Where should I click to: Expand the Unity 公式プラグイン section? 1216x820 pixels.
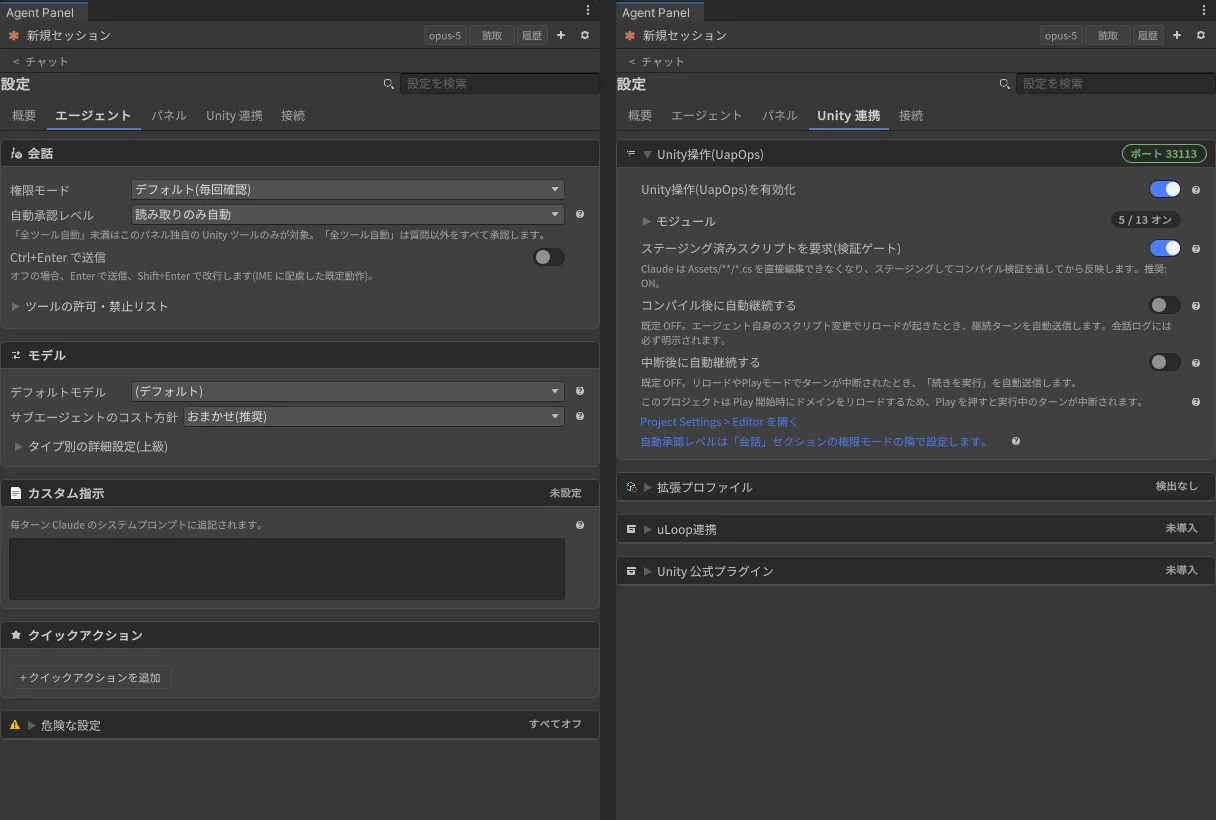click(648, 571)
